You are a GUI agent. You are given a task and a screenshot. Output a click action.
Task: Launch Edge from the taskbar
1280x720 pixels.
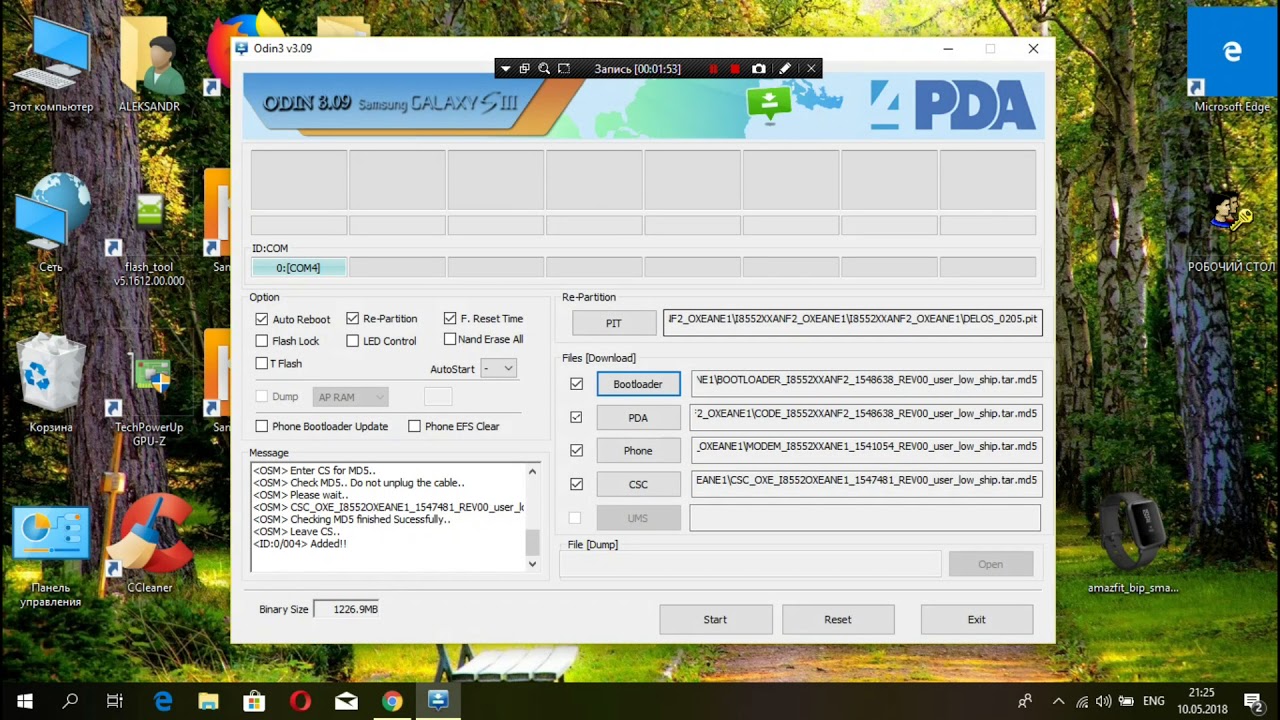[x=163, y=701]
